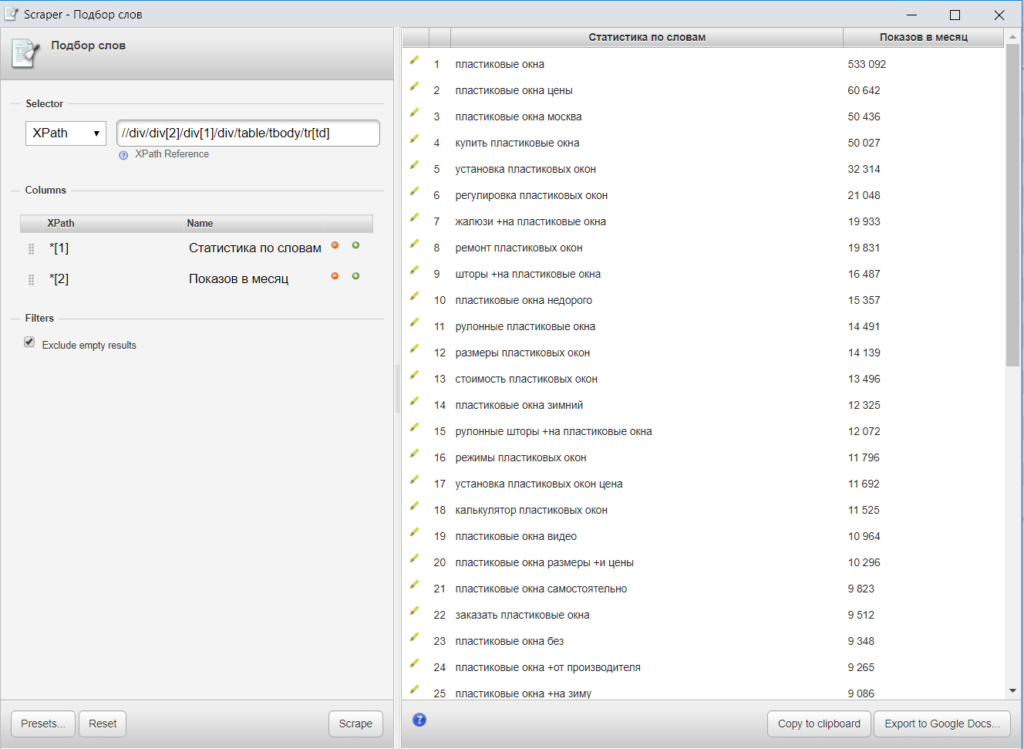Click the results scrollbar down arrow
The image size is (1024, 749).
tap(1013, 690)
